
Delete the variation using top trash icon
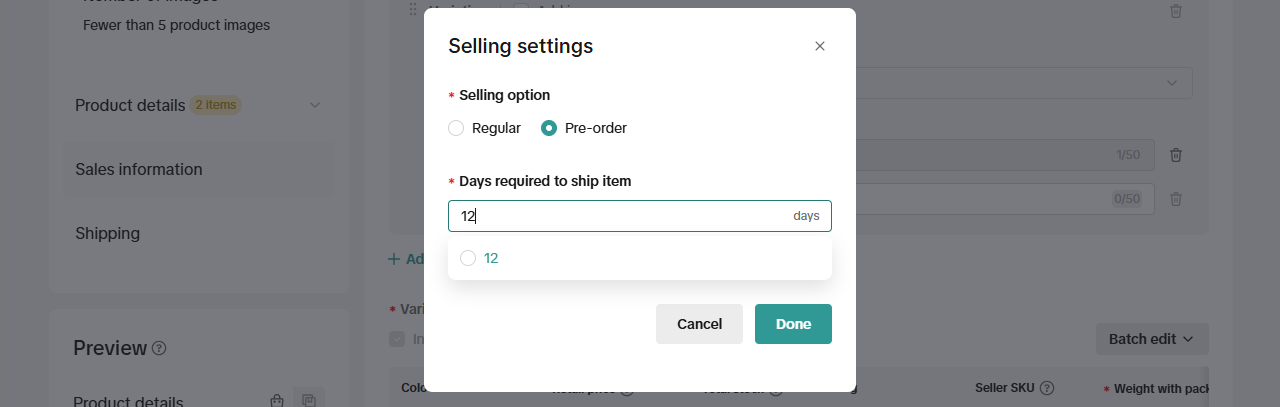pyautogui.click(x=1176, y=11)
